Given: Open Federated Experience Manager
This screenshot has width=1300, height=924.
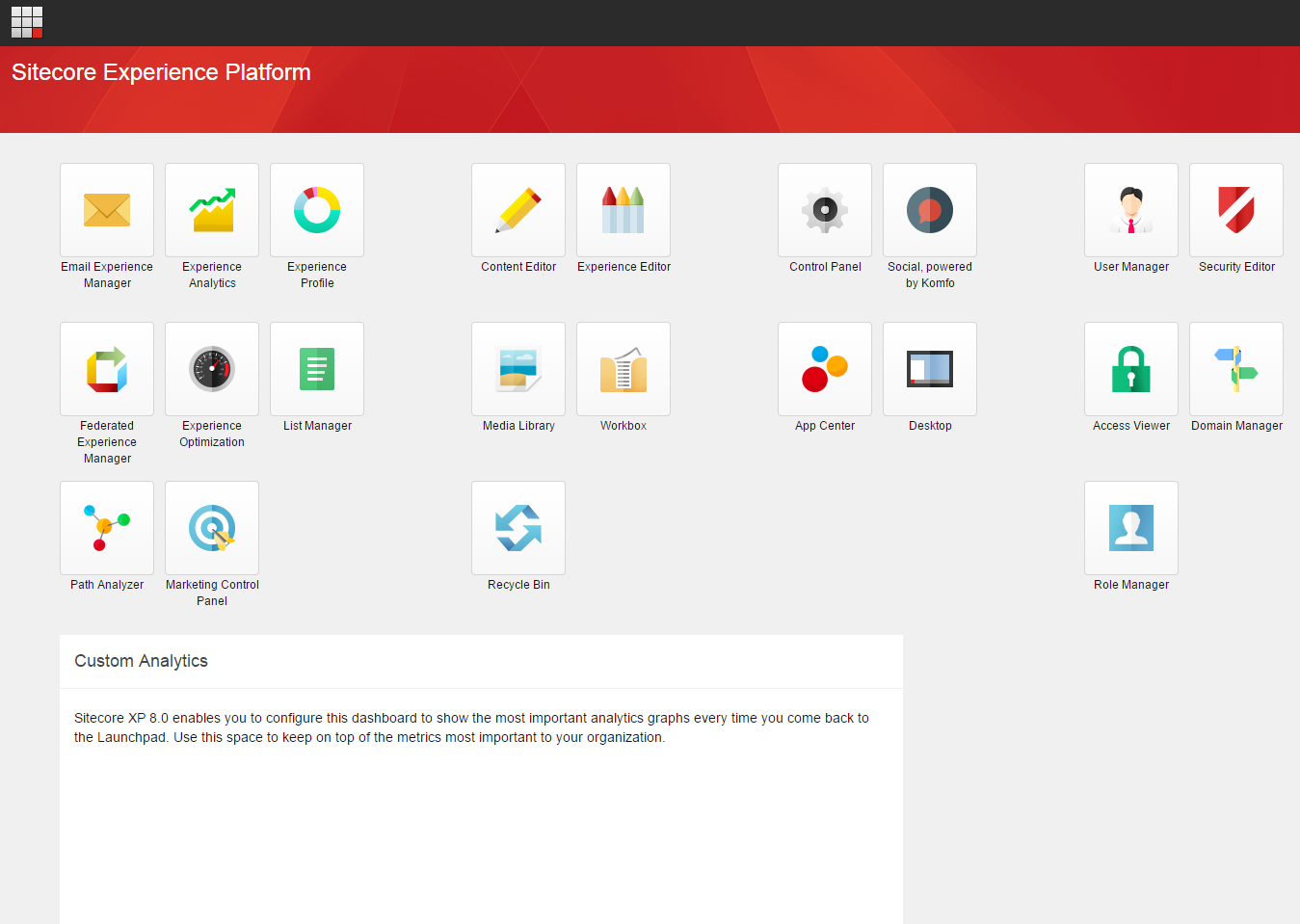Looking at the screenshot, I should coord(107,369).
